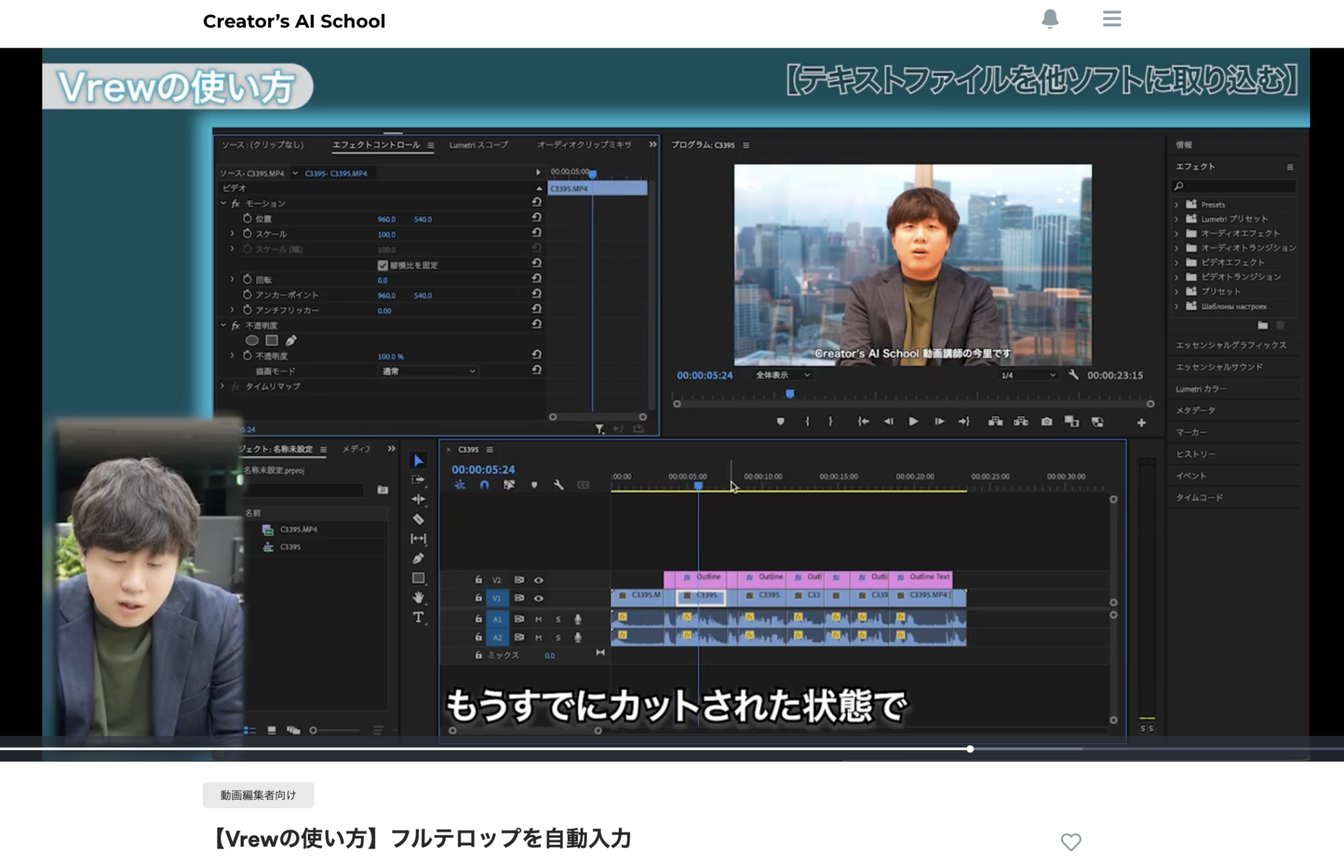Viewport: 1344px width, 864px height.
Task: Click the Export Frame camera icon
Action: pyautogui.click(x=1046, y=422)
